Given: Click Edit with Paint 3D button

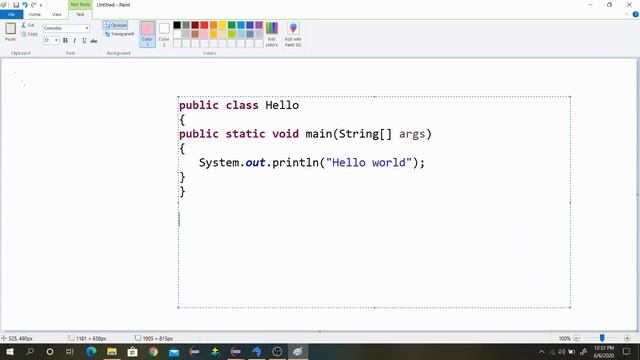Looking at the screenshot, I should (293, 34).
